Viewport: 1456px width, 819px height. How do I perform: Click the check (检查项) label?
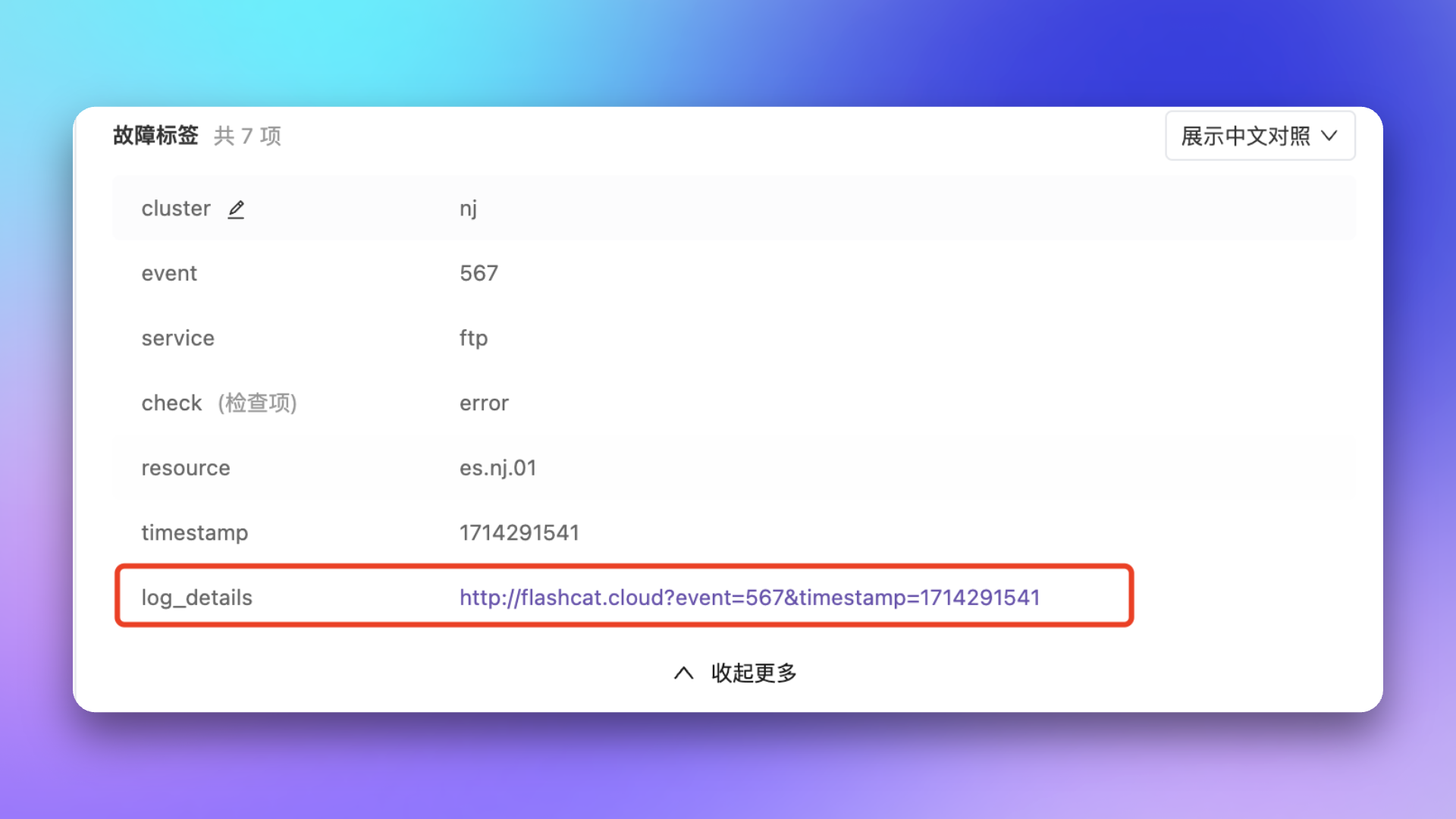tap(219, 403)
